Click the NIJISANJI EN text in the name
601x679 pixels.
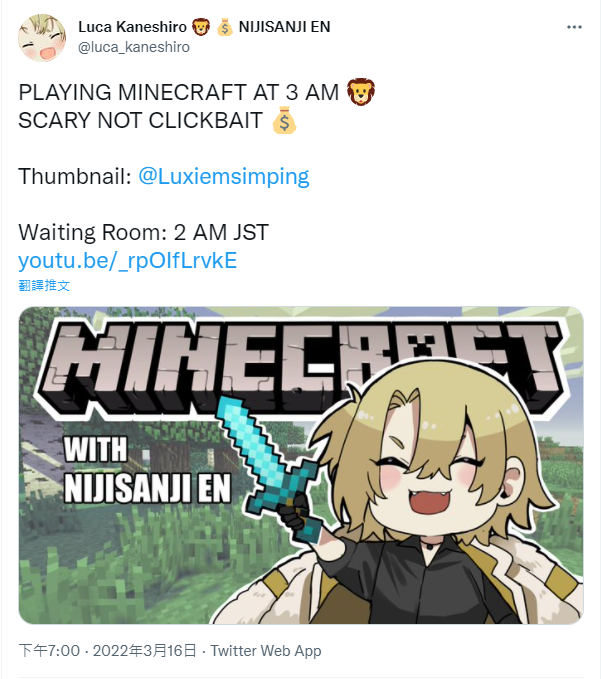pyautogui.click(x=284, y=27)
